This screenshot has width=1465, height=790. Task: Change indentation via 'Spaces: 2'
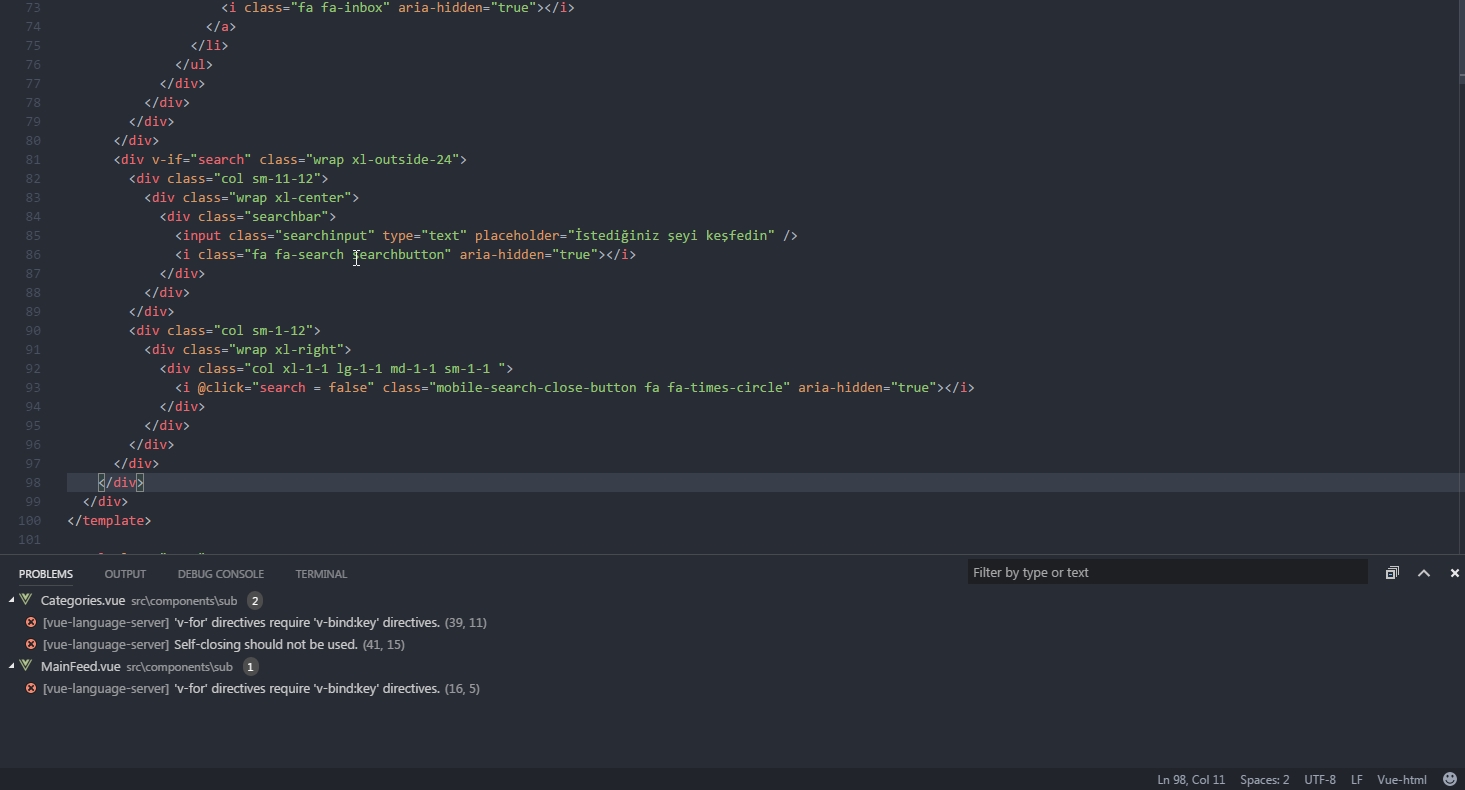1264,780
